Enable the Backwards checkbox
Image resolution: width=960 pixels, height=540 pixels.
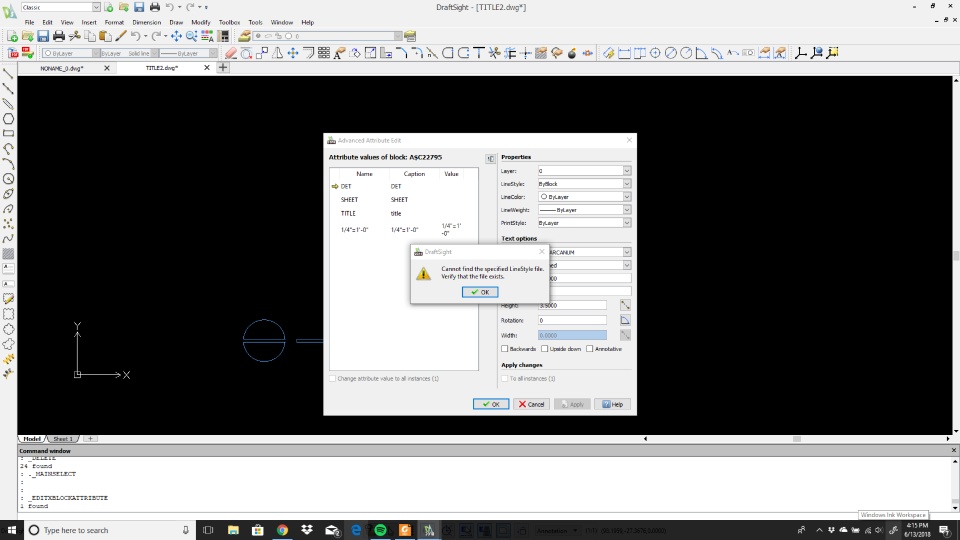[504, 349]
